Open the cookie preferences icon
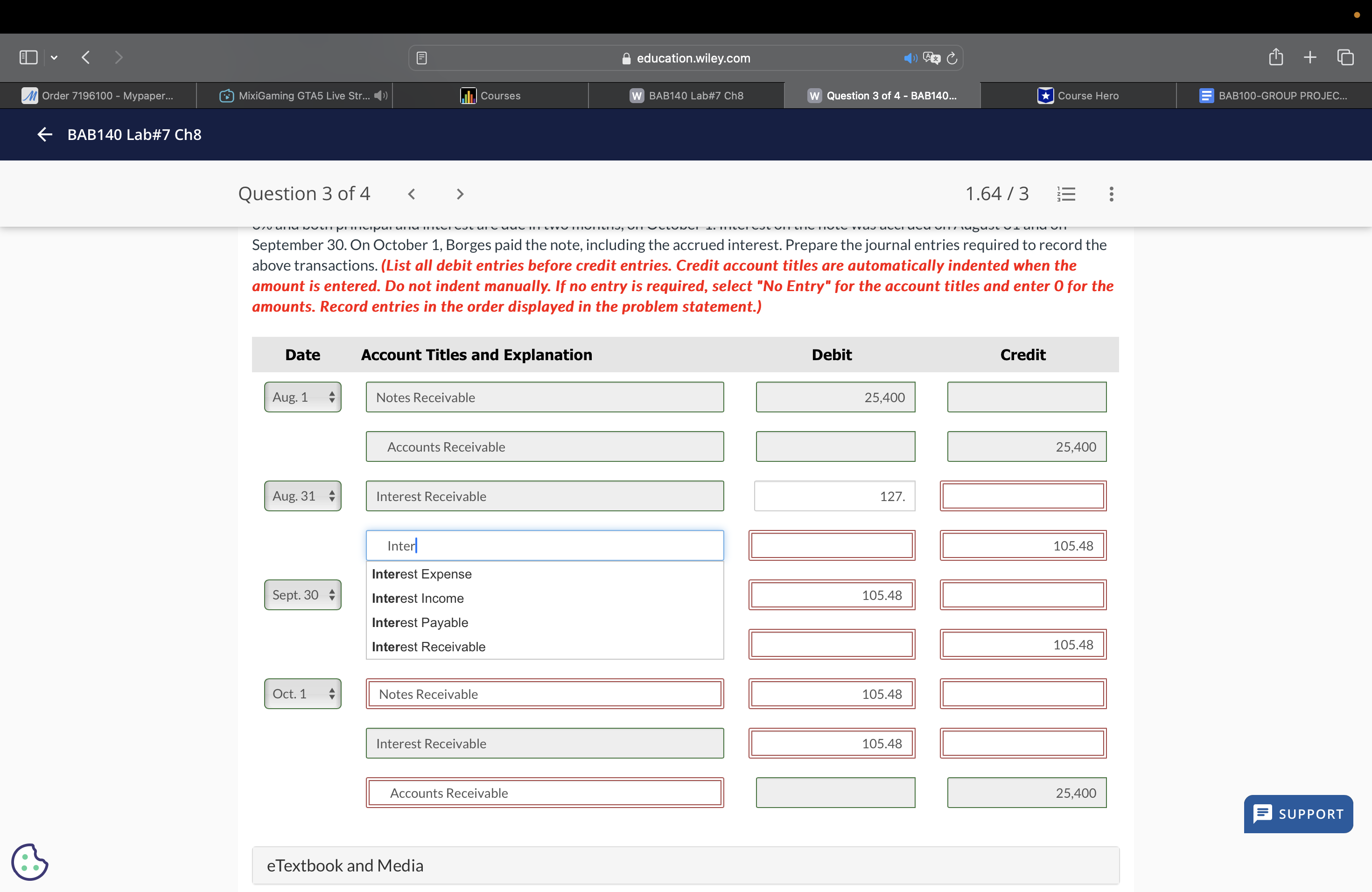Screen dimensions: 1372x892 coord(29,862)
